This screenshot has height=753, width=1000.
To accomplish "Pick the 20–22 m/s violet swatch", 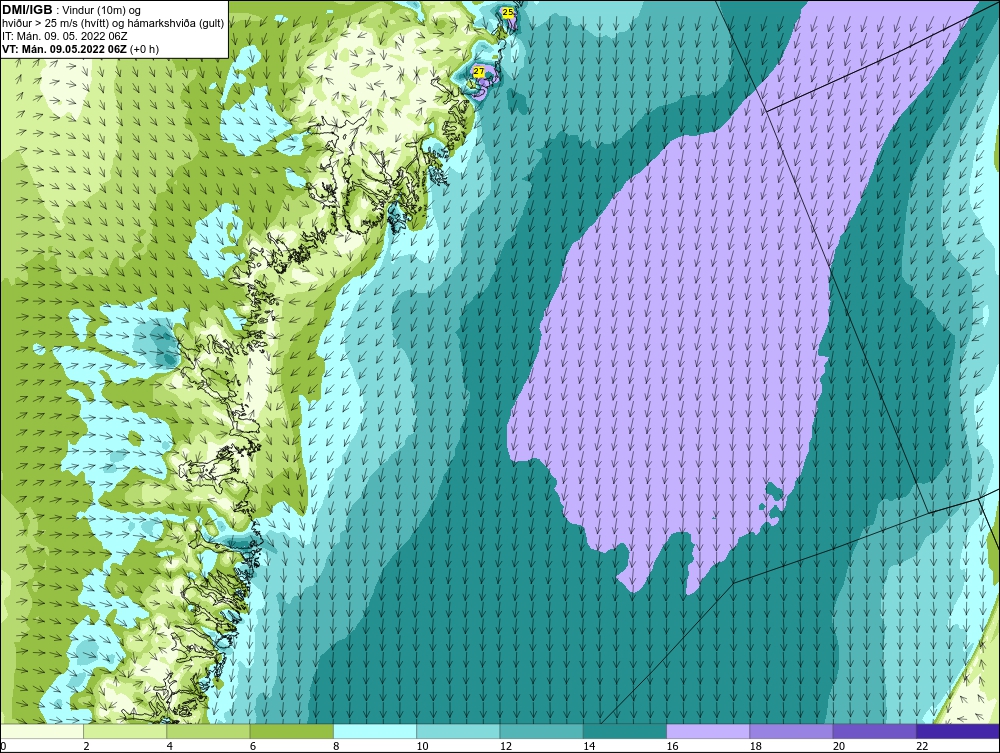I will [875, 731].
